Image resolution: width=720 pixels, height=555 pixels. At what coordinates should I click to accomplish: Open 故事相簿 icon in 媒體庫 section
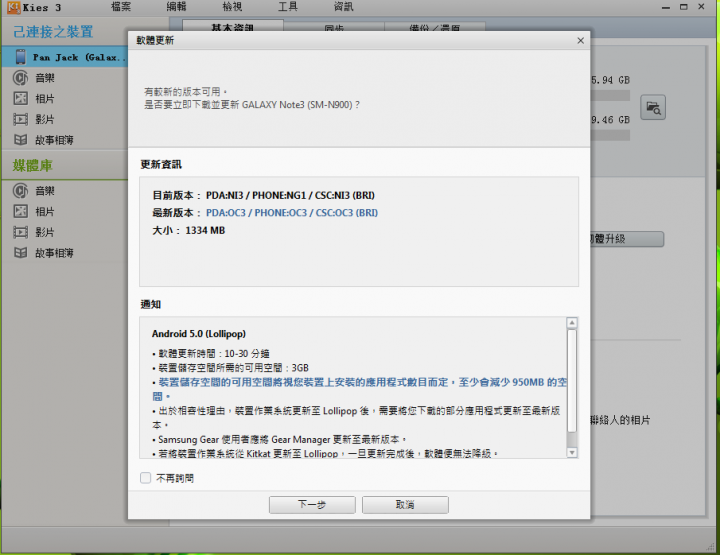pyautogui.click(x=20, y=252)
